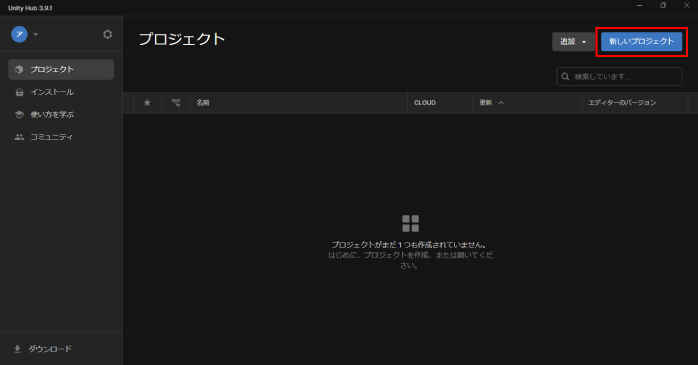This screenshot has width=698, height=365.
Task: Click the graduation cap learn icon
Action: [x=19, y=114]
